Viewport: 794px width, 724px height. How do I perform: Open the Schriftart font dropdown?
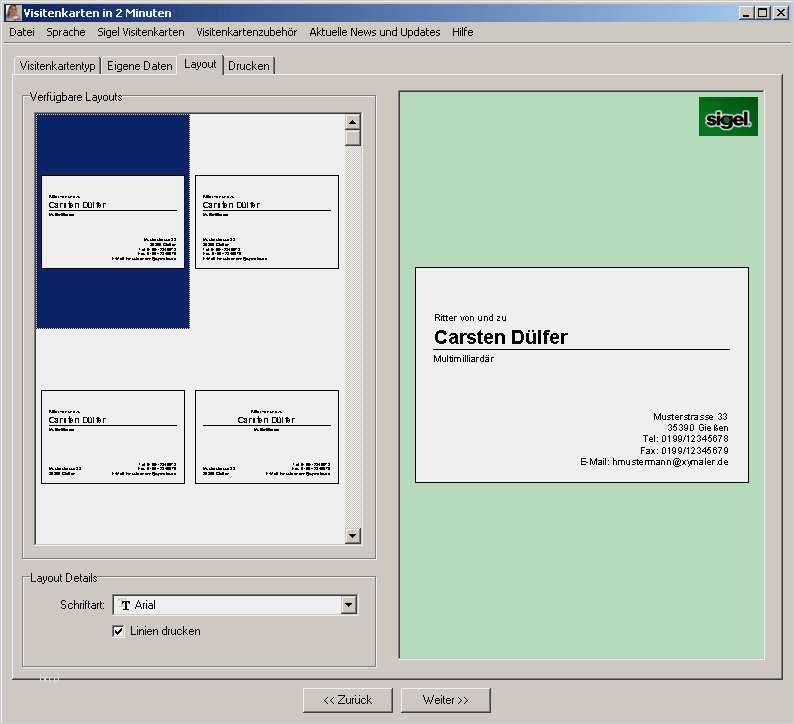pyautogui.click(x=348, y=605)
